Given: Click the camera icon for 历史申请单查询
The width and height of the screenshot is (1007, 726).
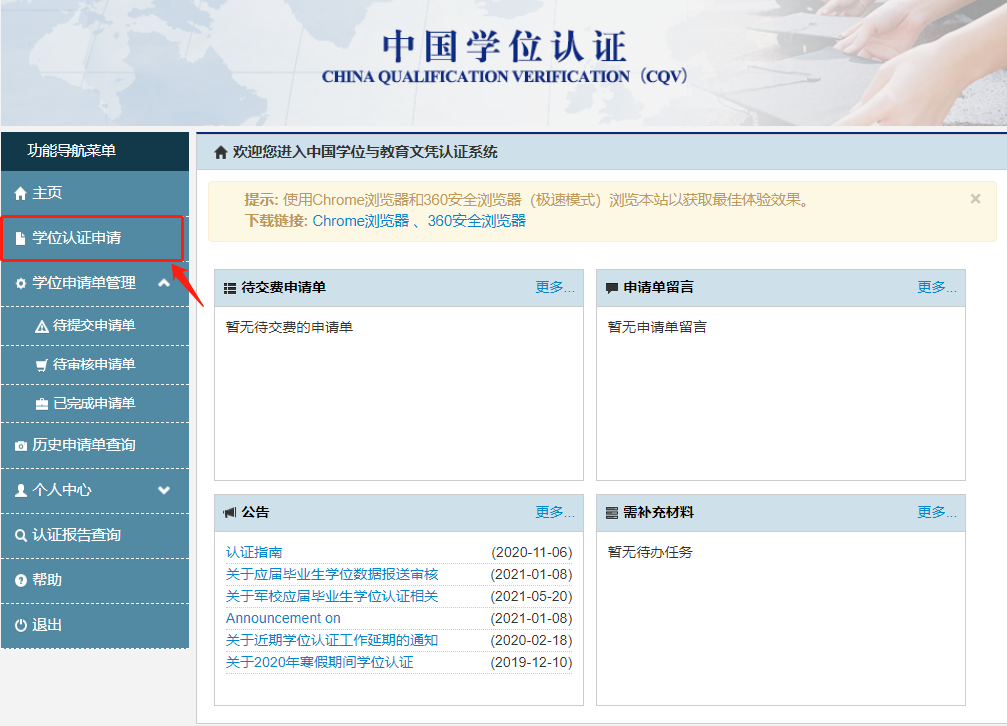Looking at the screenshot, I should click(x=21, y=445).
